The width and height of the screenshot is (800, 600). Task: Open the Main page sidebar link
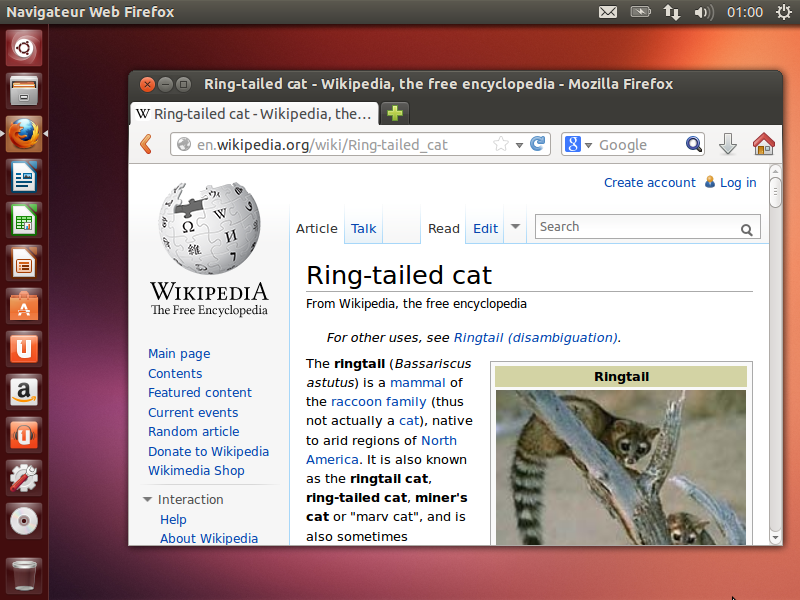179,354
